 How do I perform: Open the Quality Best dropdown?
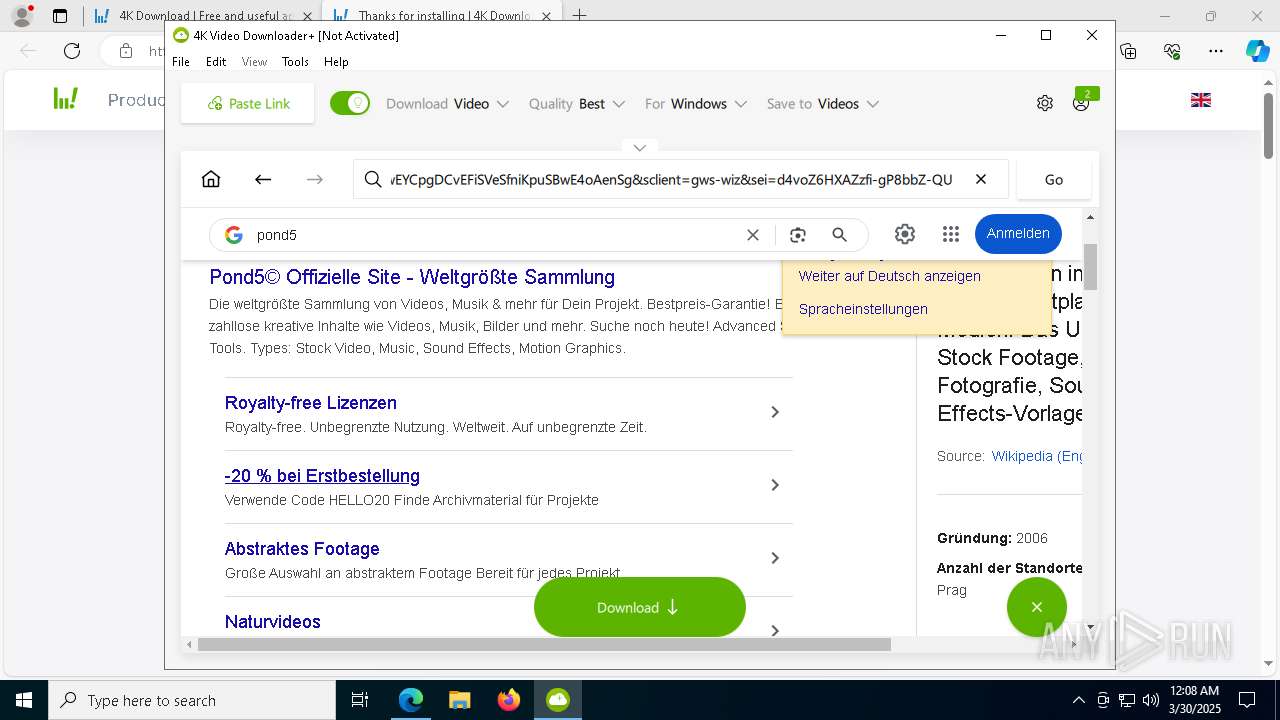[x=577, y=104]
